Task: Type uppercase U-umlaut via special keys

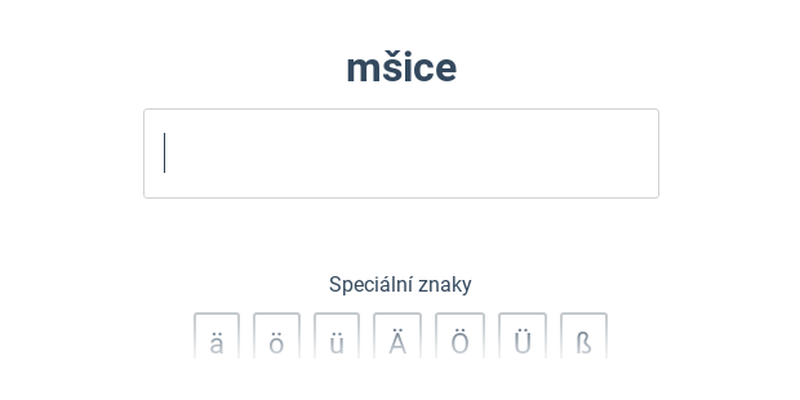Action: pyautogui.click(x=522, y=338)
